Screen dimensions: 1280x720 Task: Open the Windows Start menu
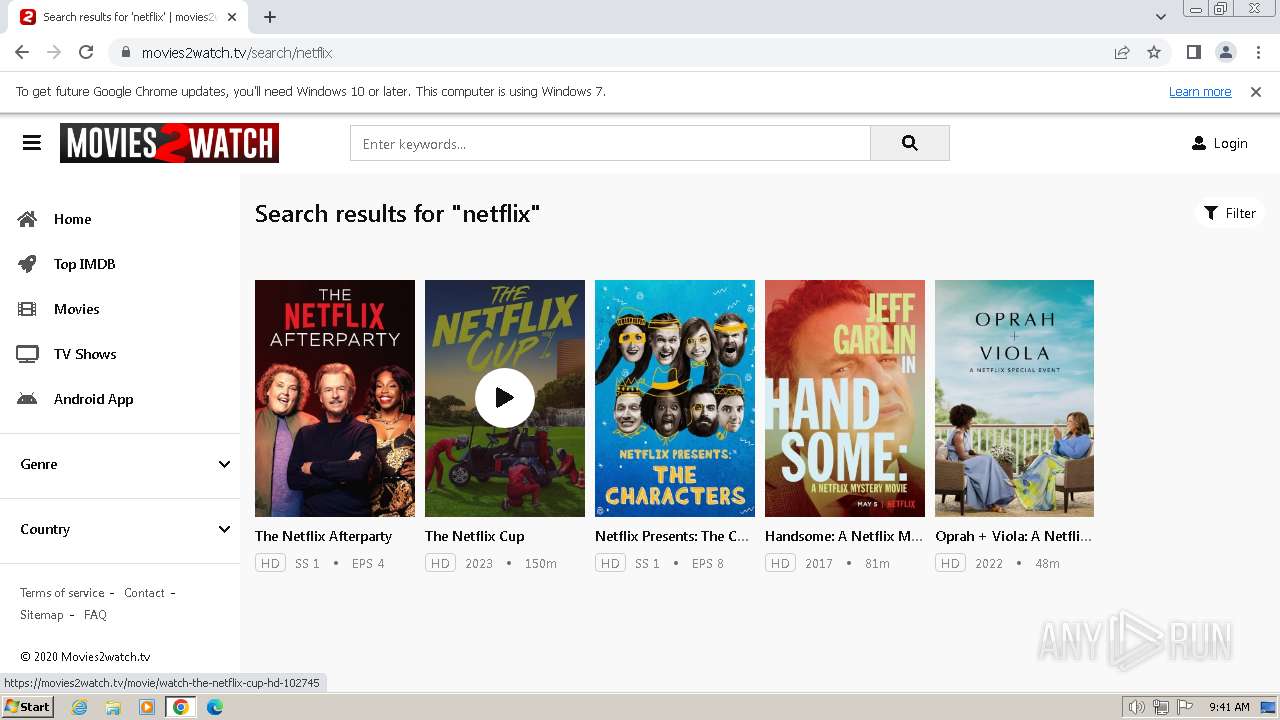[x=27, y=707]
